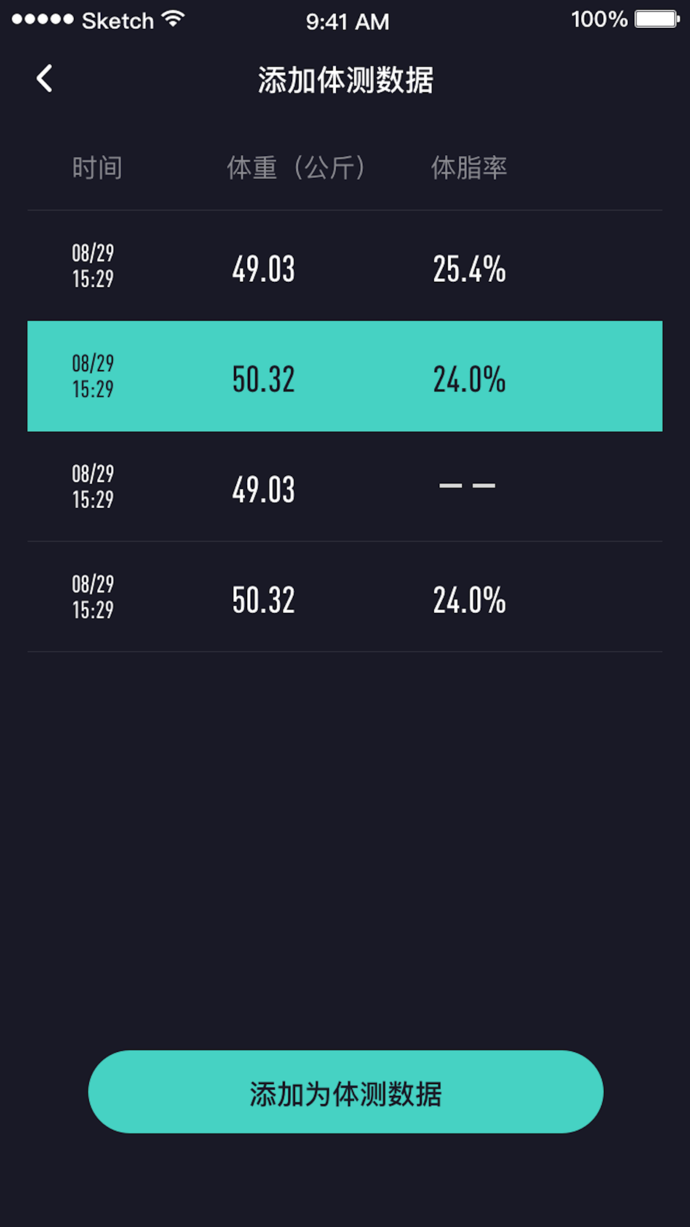Tap the 08/29 15:29 timestamp in teal row

[93, 376]
